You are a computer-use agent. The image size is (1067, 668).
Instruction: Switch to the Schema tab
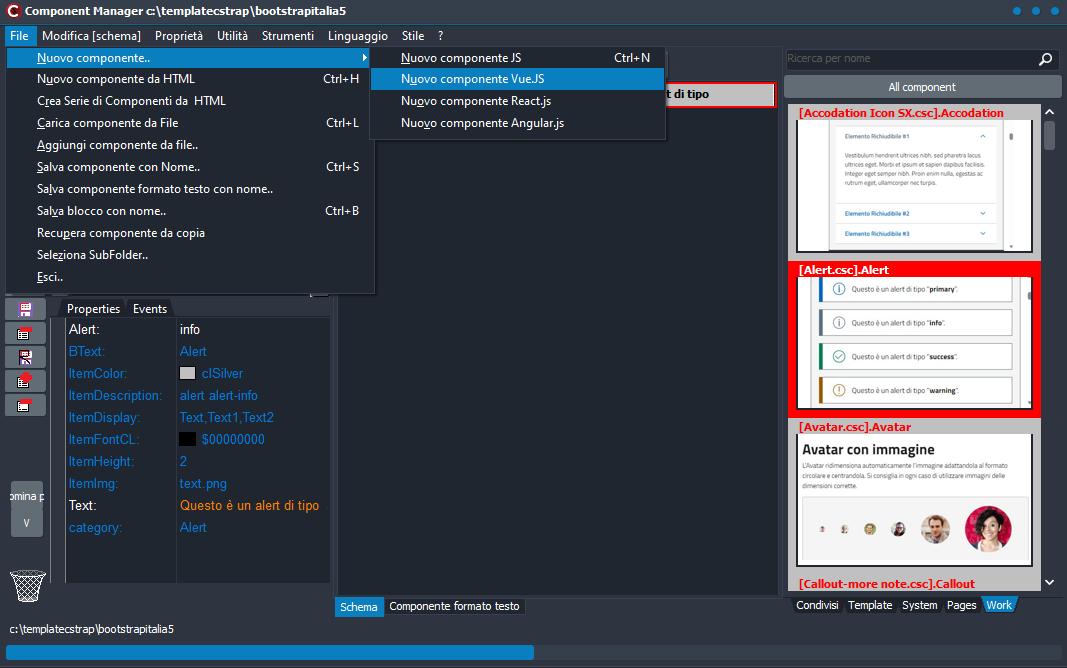(x=359, y=607)
